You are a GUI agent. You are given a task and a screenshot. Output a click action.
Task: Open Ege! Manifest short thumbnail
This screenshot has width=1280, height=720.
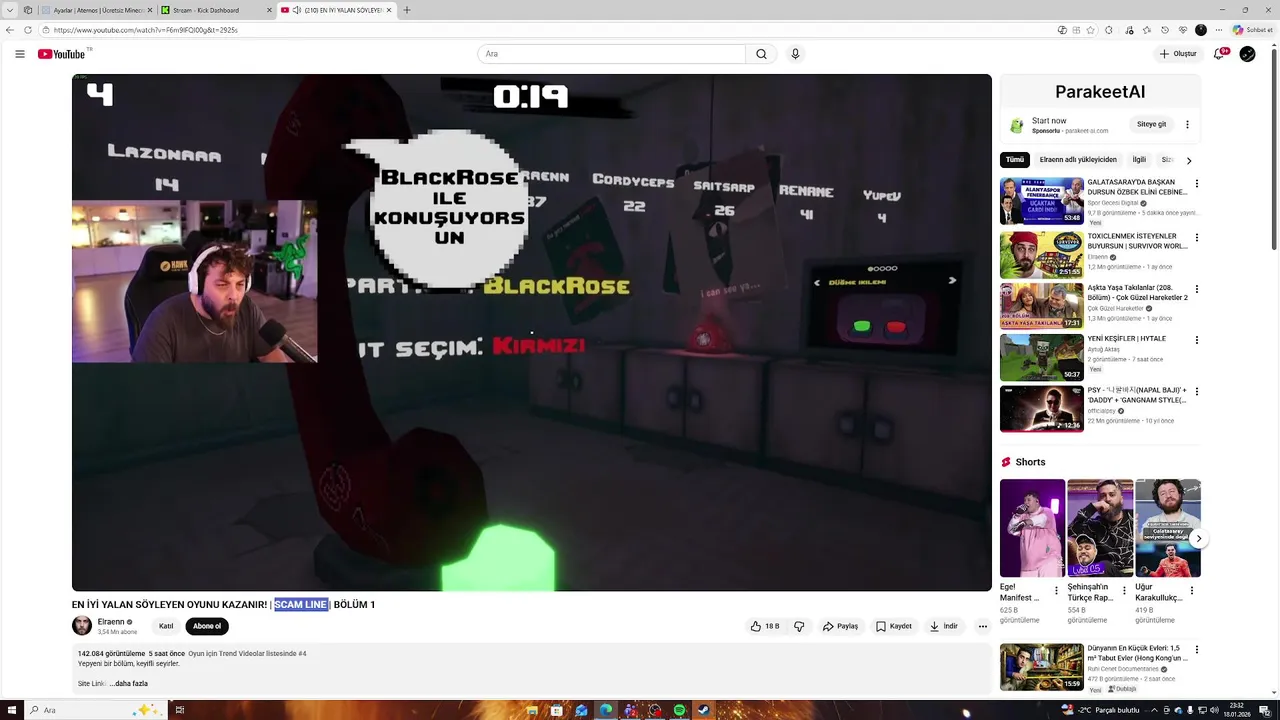pos(1032,528)
